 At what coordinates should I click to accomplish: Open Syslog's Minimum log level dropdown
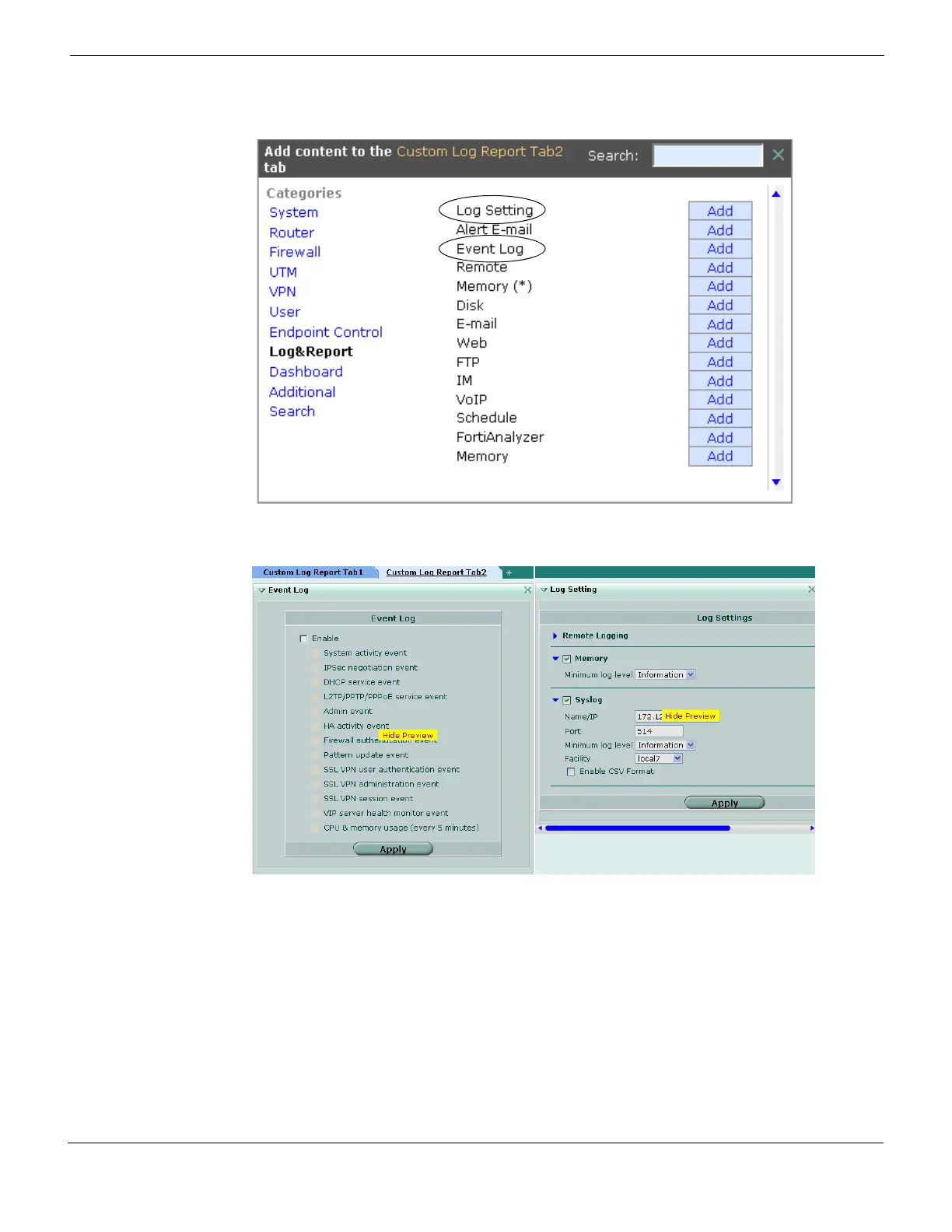pos(666,745)
